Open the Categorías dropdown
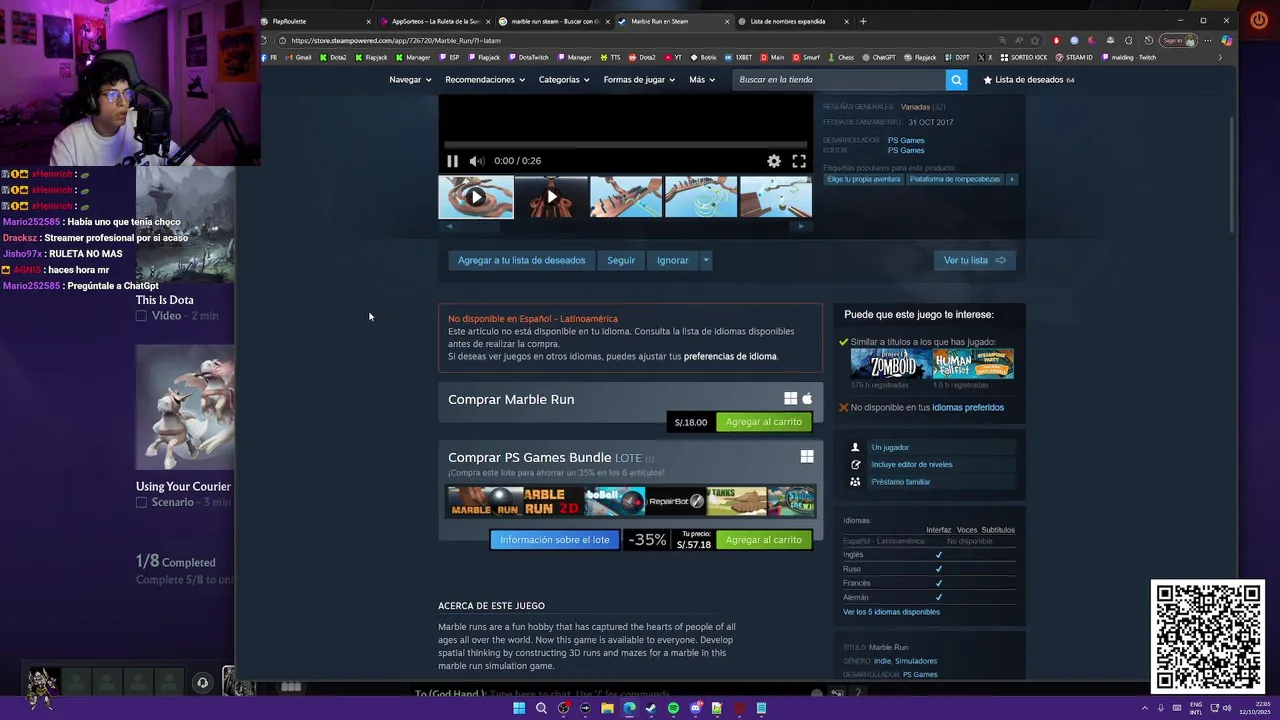Screen dimensions: 1280x720 click(x=564, y=80)
